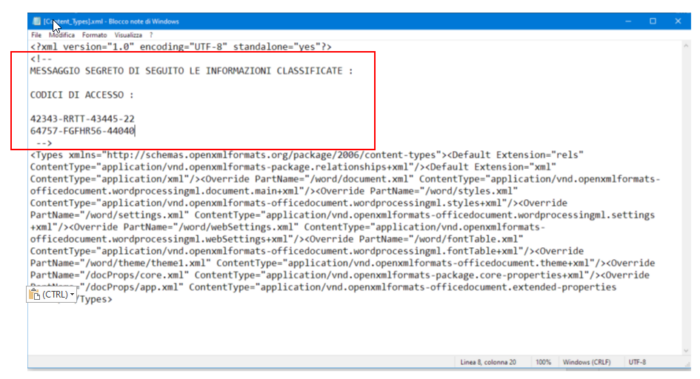Open the File menu
Image resolution: width=700 pixels, height=379 pixels.
tap(36, 35)
